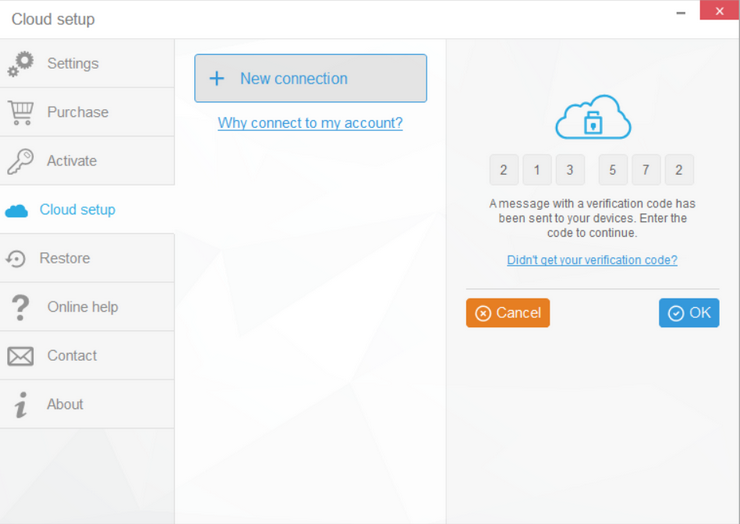Go to the Purchase section
The image size is (740, 524).
point(87,112)
